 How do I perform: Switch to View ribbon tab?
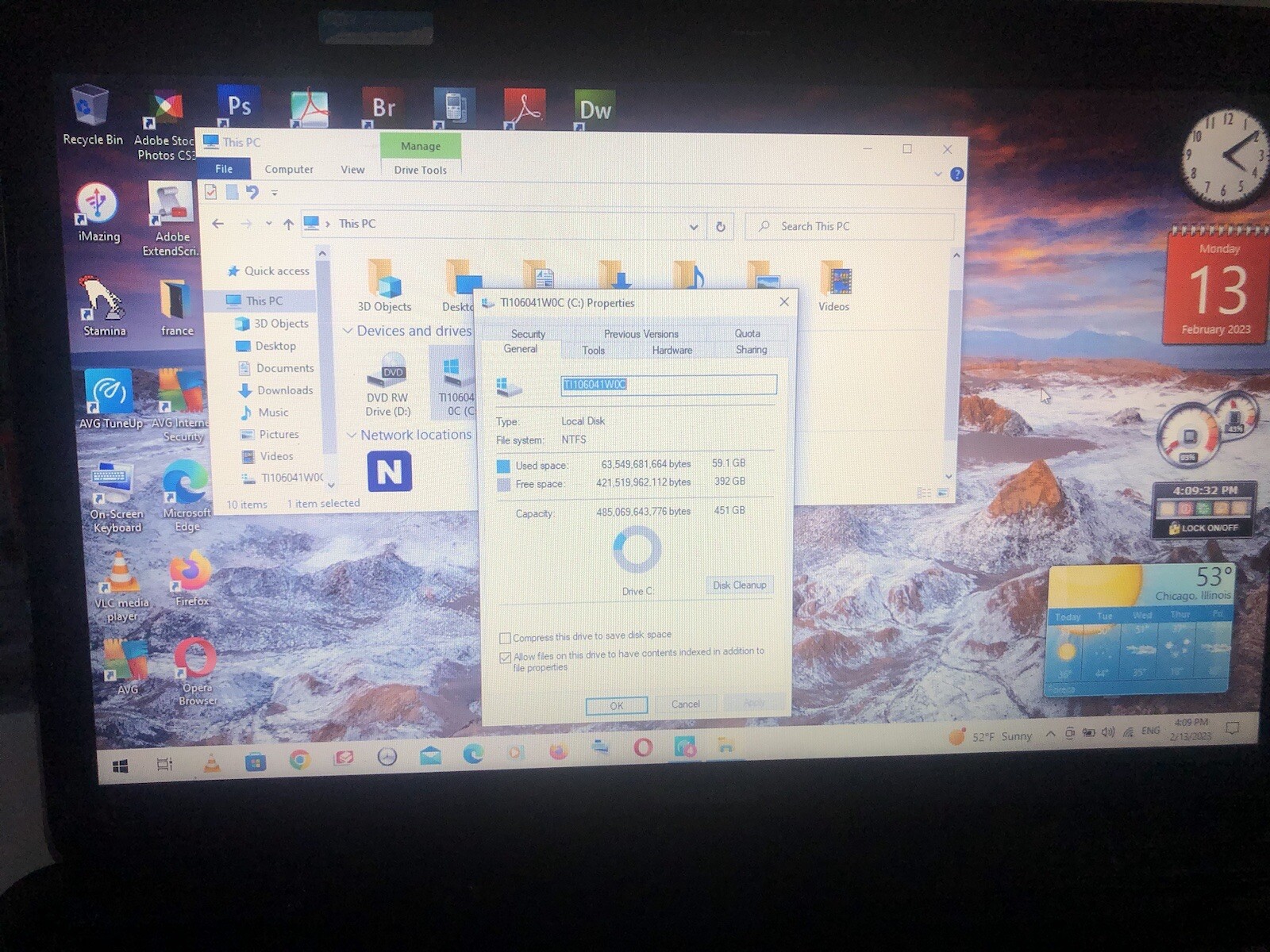pyautogui.click(x=352, y=169)
